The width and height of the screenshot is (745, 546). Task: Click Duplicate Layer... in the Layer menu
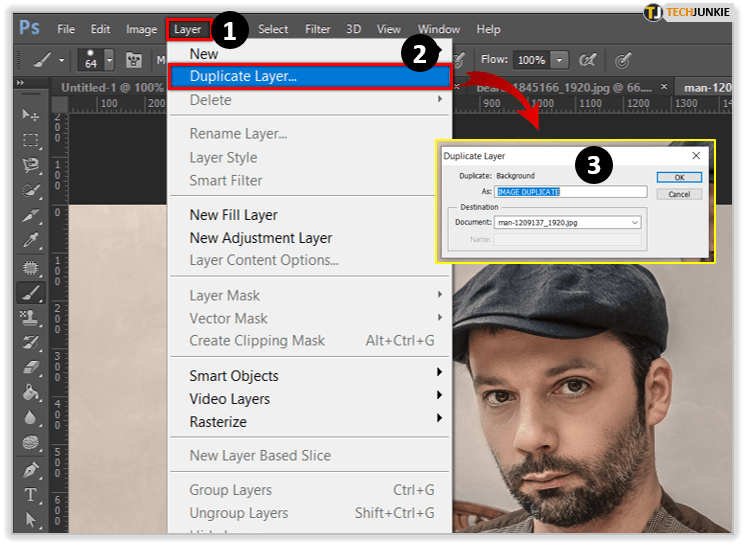243,76
